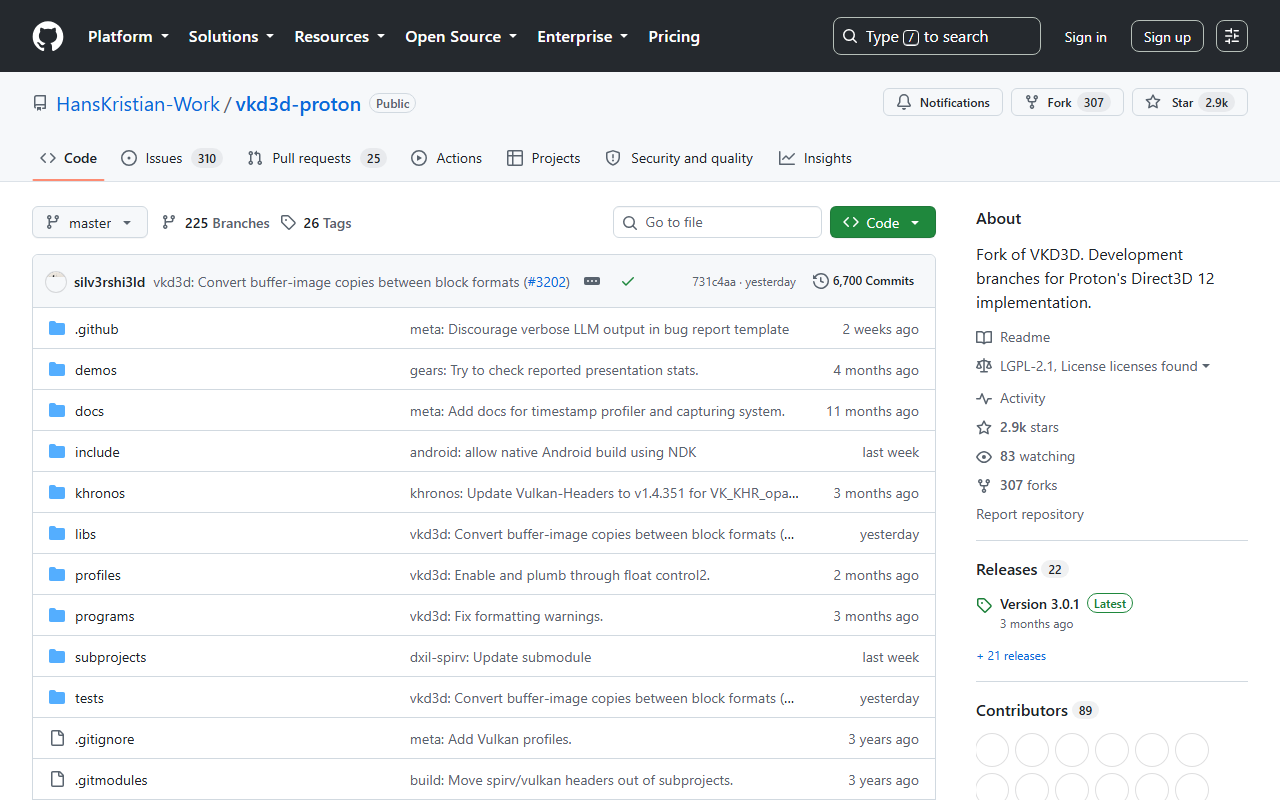Click the Sign up button
1280x800 pixels.
click(1167, 37)
